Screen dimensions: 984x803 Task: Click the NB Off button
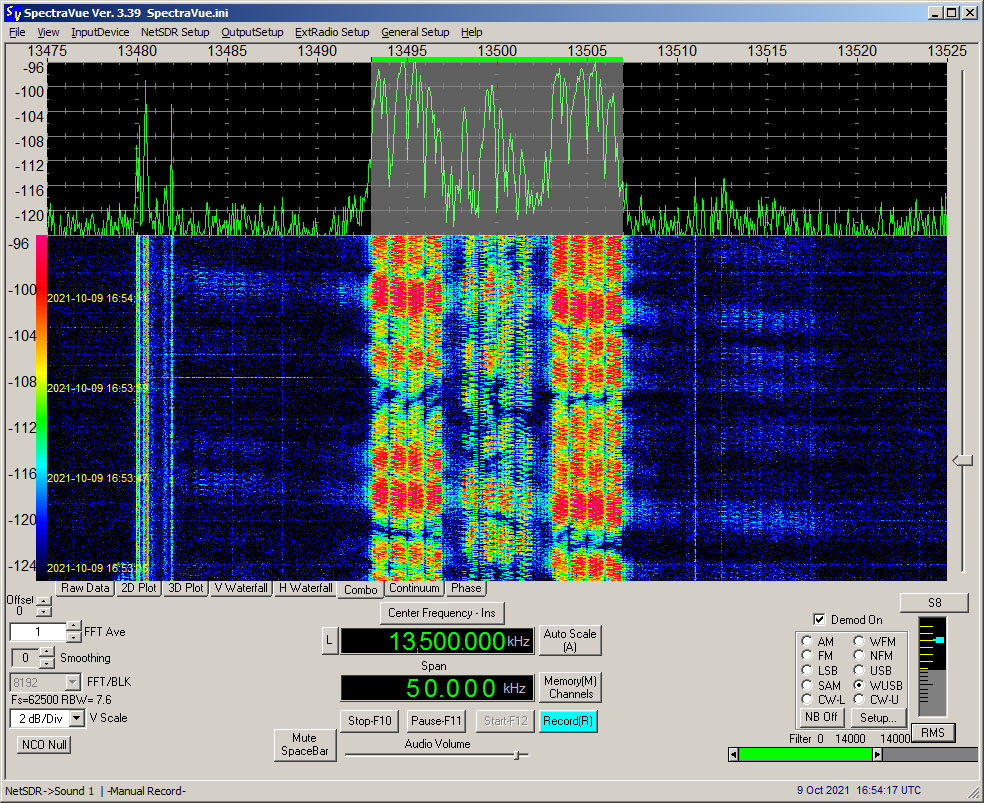pyautogui.click(x=821, y=717)
